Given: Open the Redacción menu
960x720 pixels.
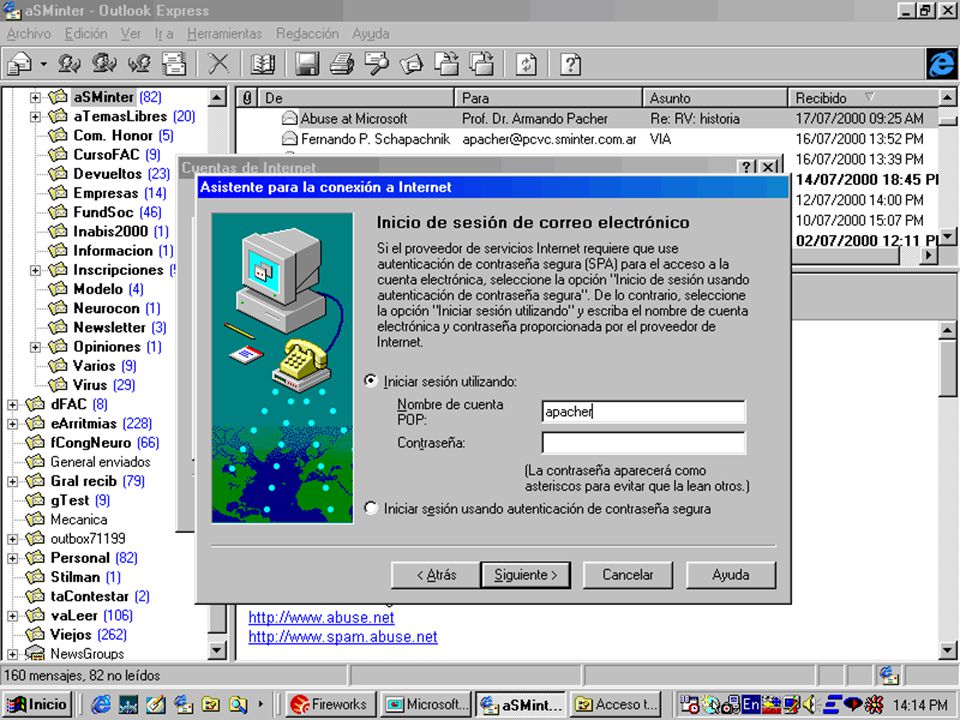Looking at the screenshot, I should [307, 34].
